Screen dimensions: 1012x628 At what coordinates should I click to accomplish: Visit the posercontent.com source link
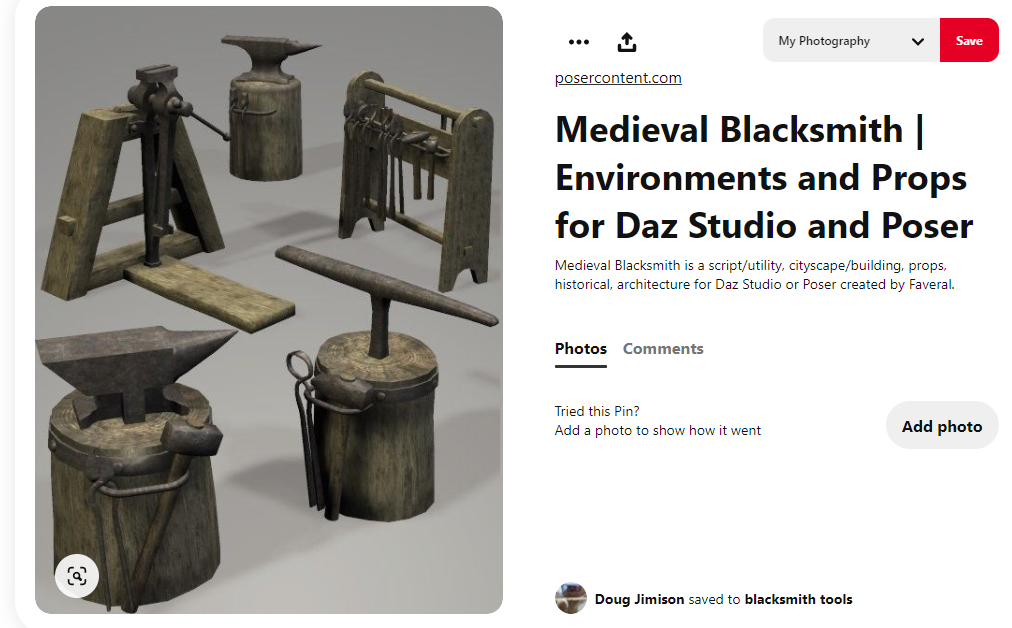point(618,78)
